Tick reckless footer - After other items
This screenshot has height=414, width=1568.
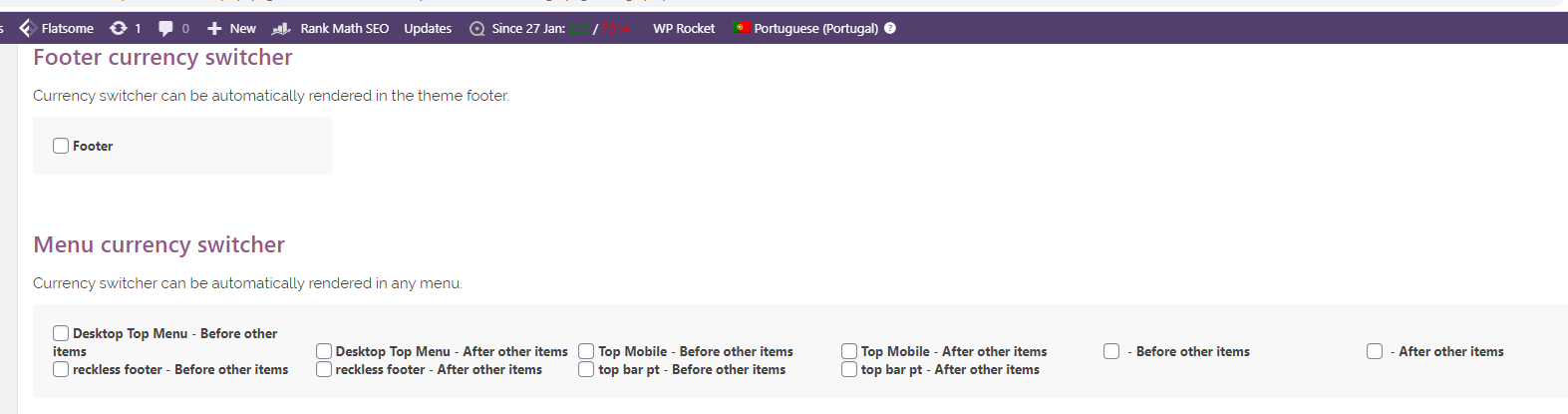(x=324, y=369)
